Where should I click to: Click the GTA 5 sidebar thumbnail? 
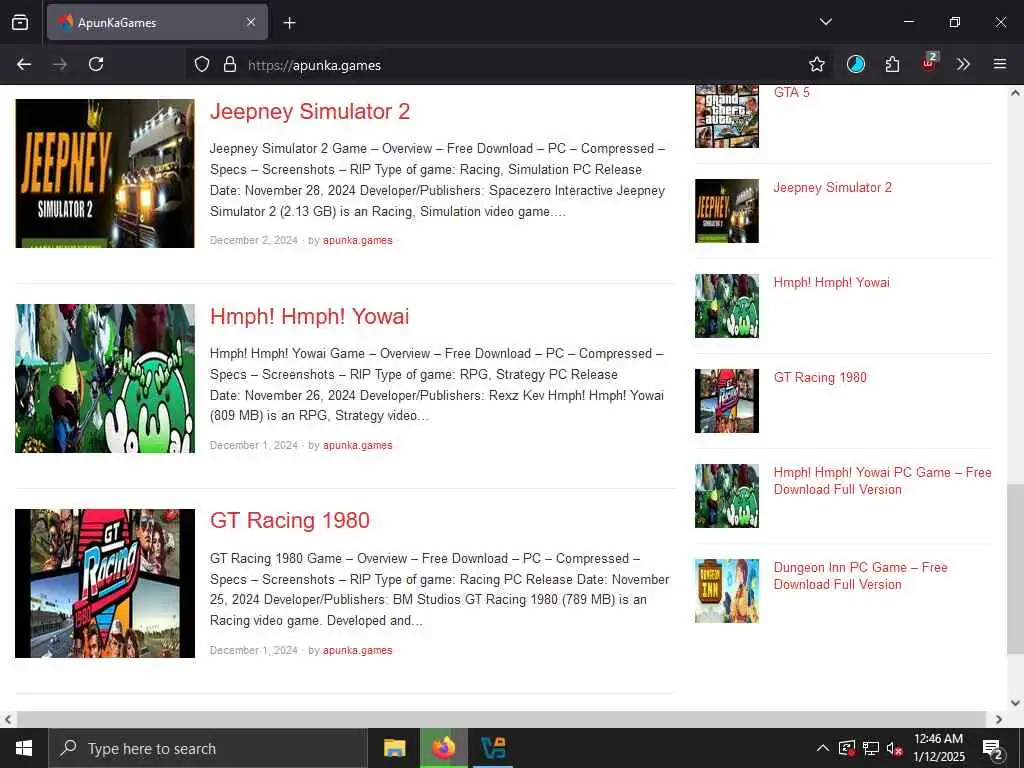pyautogui.click(x=727, y=116)
